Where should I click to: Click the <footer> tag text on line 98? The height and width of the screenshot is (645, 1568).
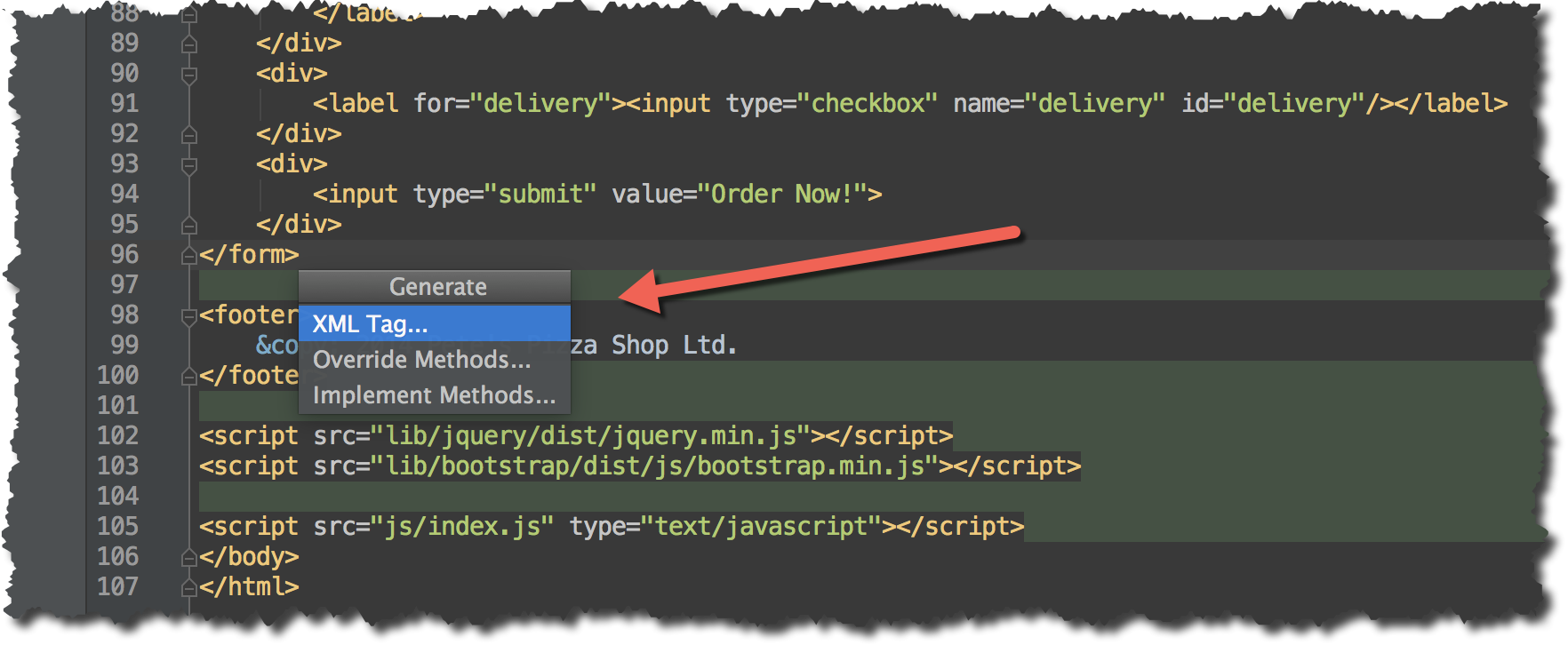click(249, 315)
